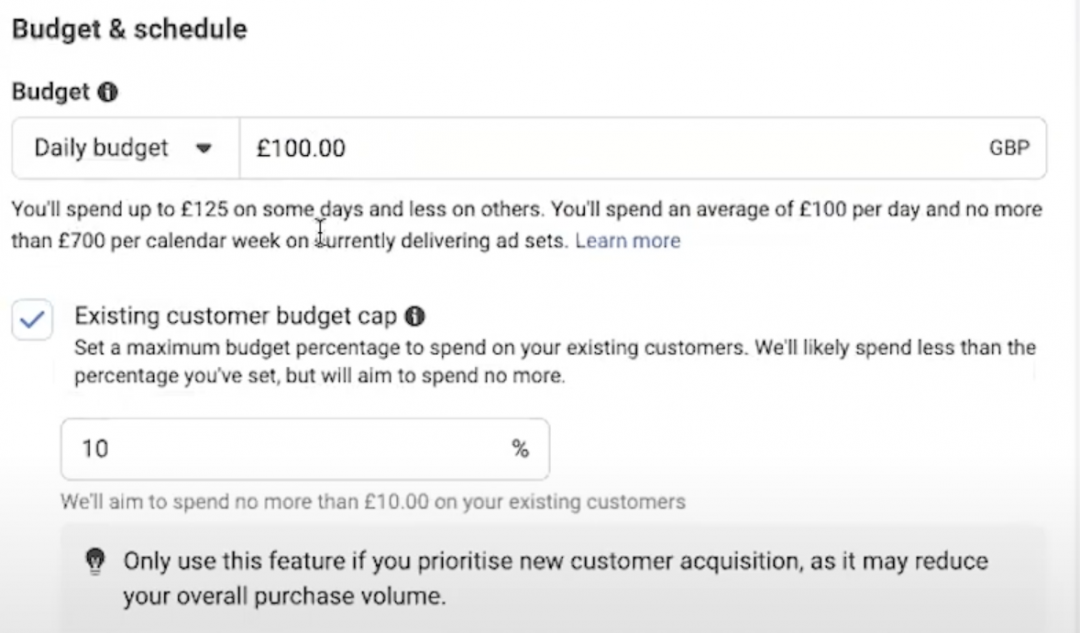Click the Budget & schedule section heading
Image resolution: width=1080 pixels, height=633 pixels.
pos(129,29)
